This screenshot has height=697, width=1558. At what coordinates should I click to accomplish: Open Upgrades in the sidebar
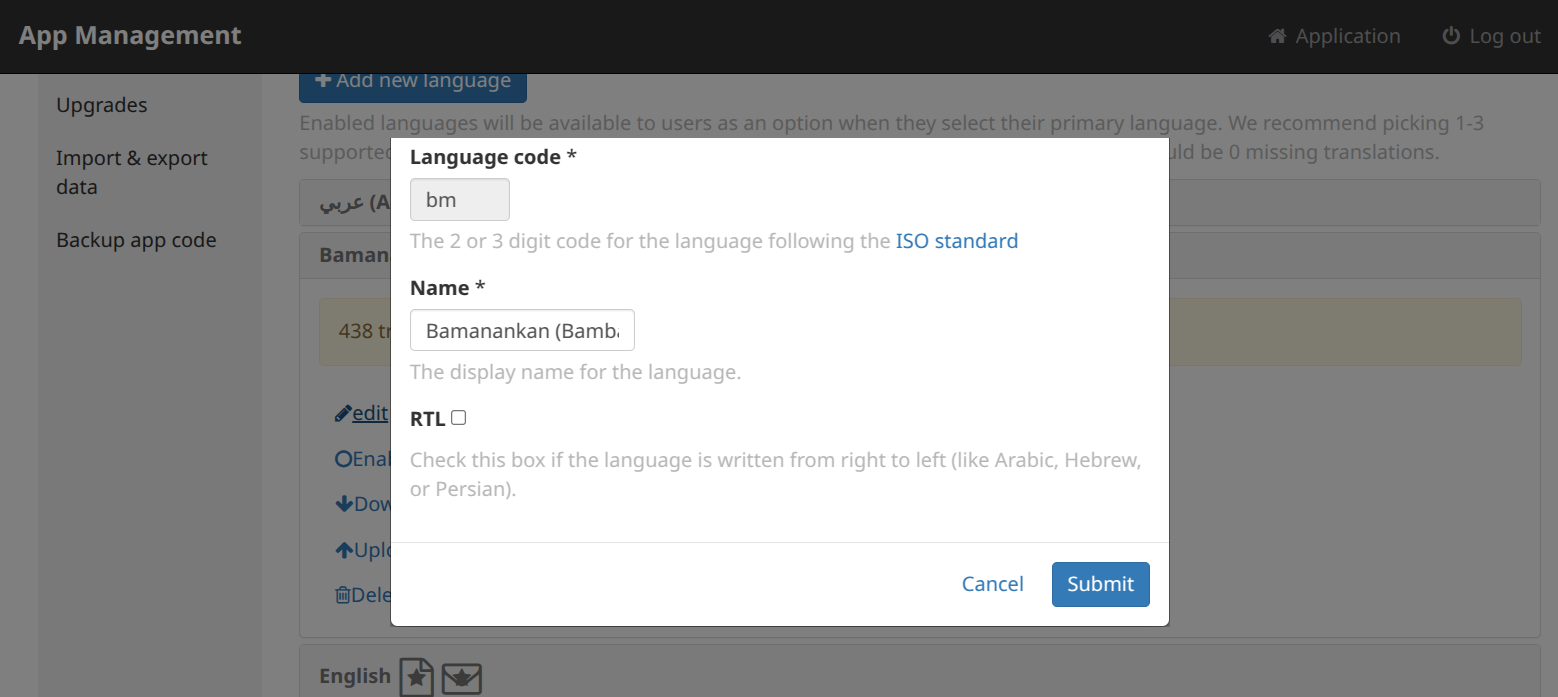[102, 105]
